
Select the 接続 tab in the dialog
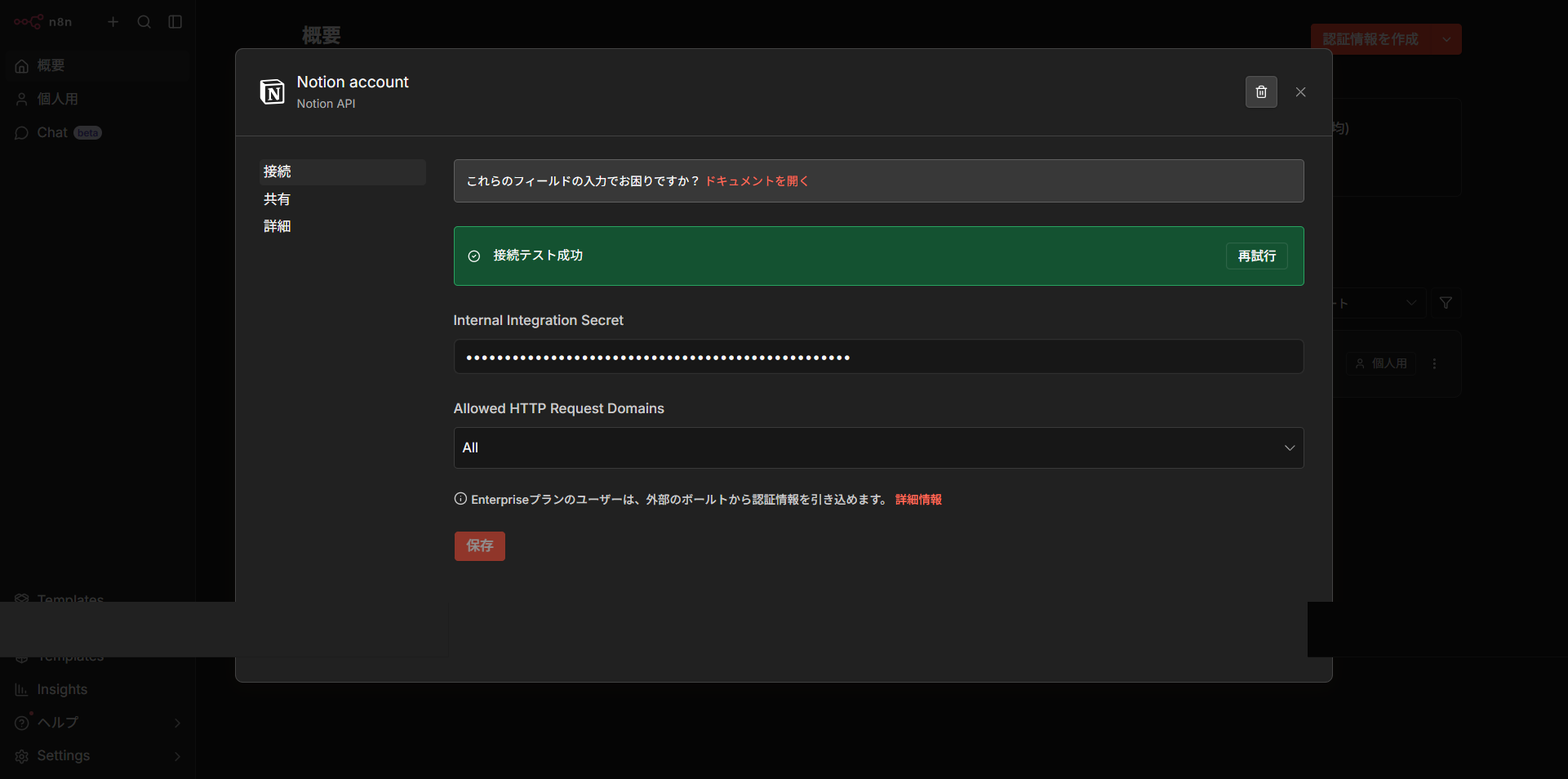pos(342,171)
